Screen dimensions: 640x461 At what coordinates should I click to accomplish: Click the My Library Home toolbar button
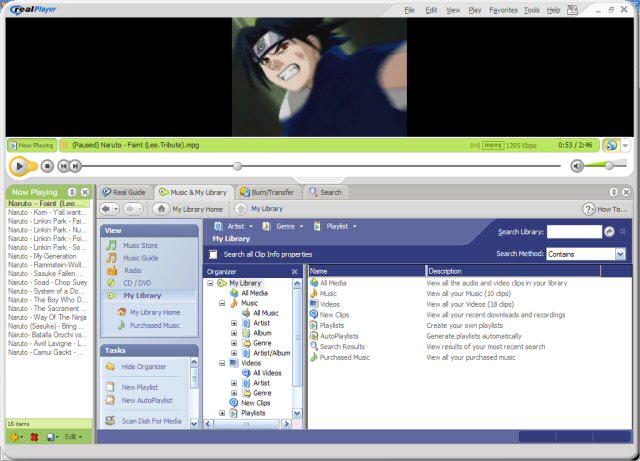[189, 209]
